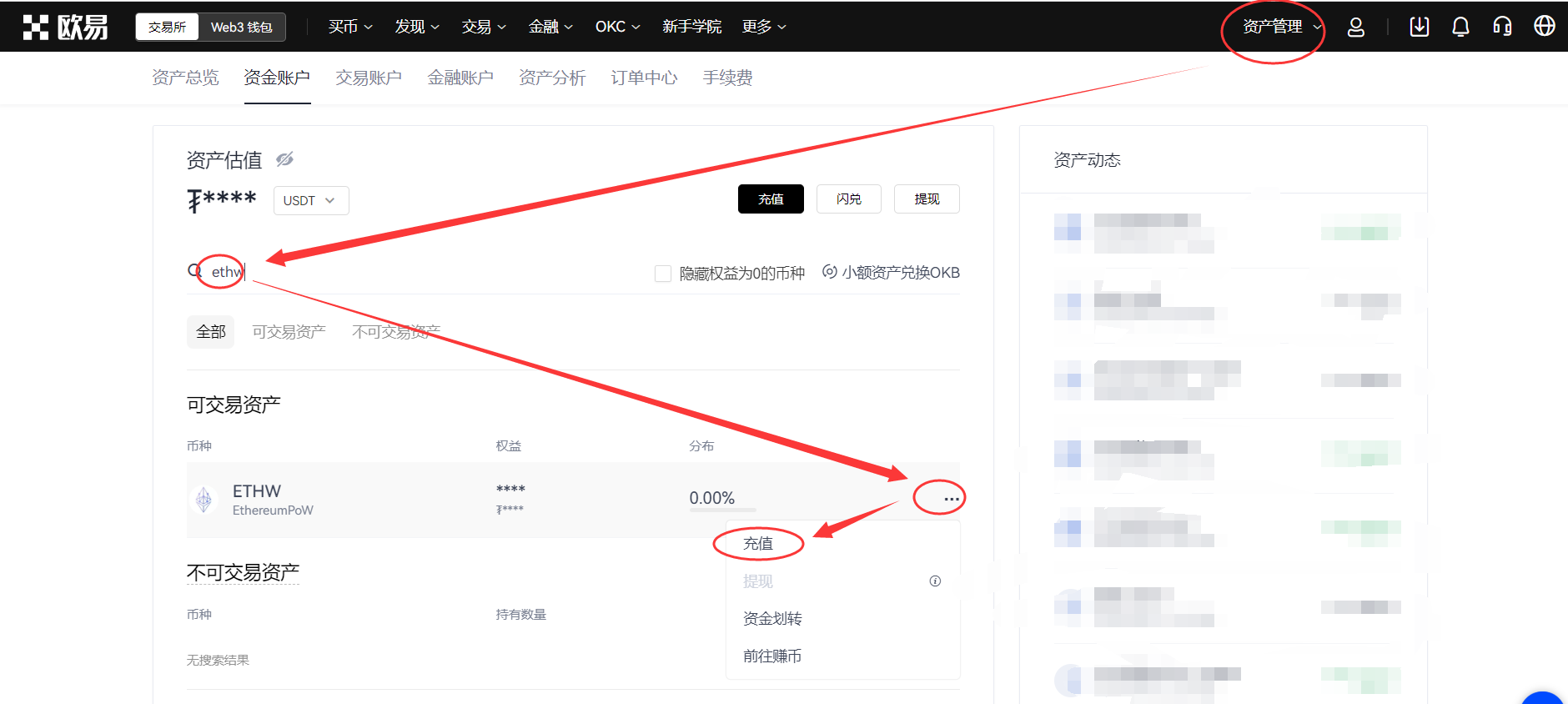Open the USDT currency dropdown
Image resolution: width=1568 pixels, height=704 pixels.
(x=310, y=200)
